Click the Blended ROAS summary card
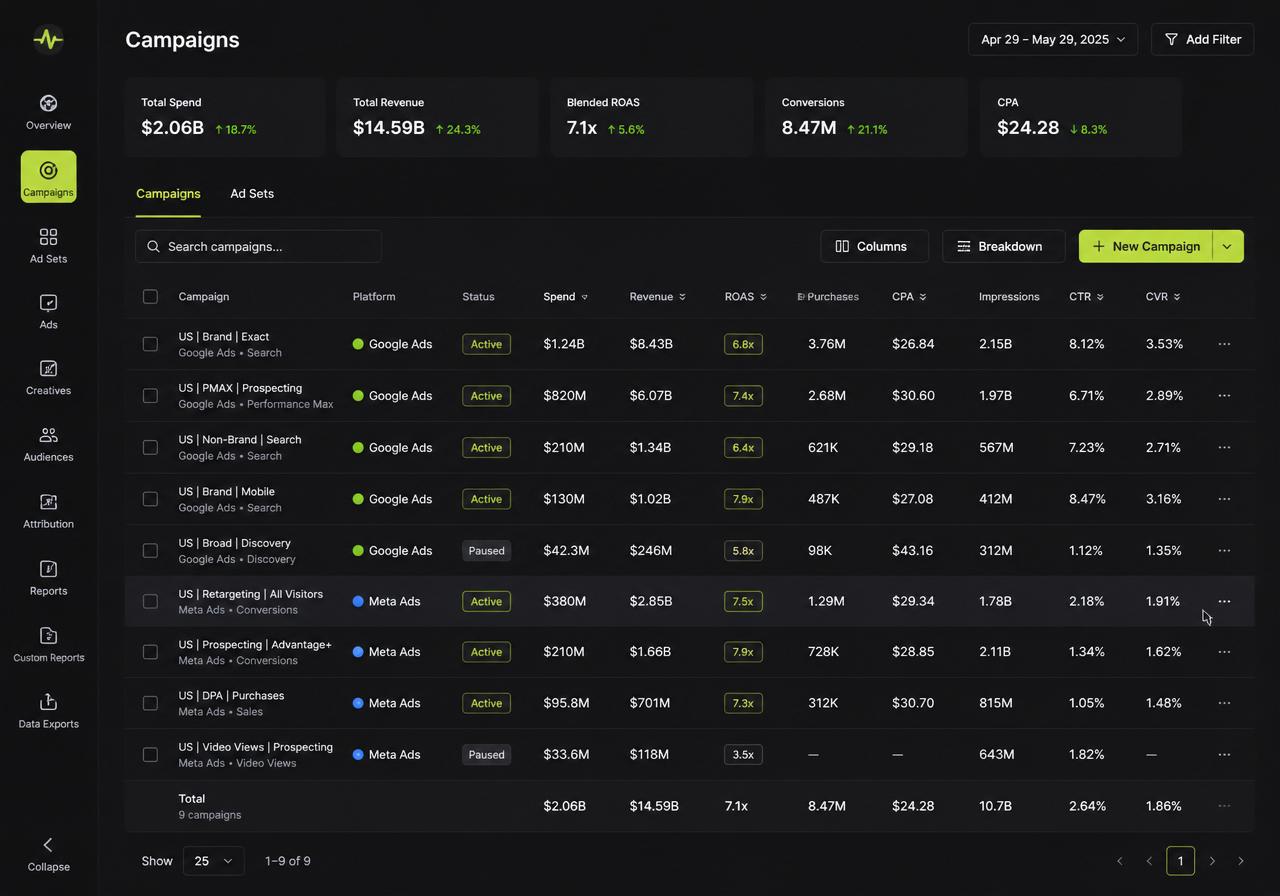 click(651, 117)
